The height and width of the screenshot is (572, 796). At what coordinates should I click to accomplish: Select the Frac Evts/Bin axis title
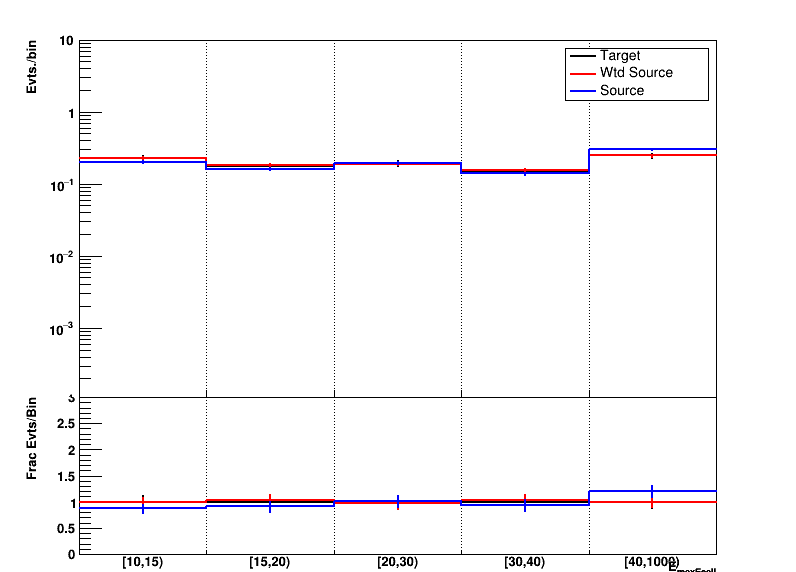click(33, 438)
